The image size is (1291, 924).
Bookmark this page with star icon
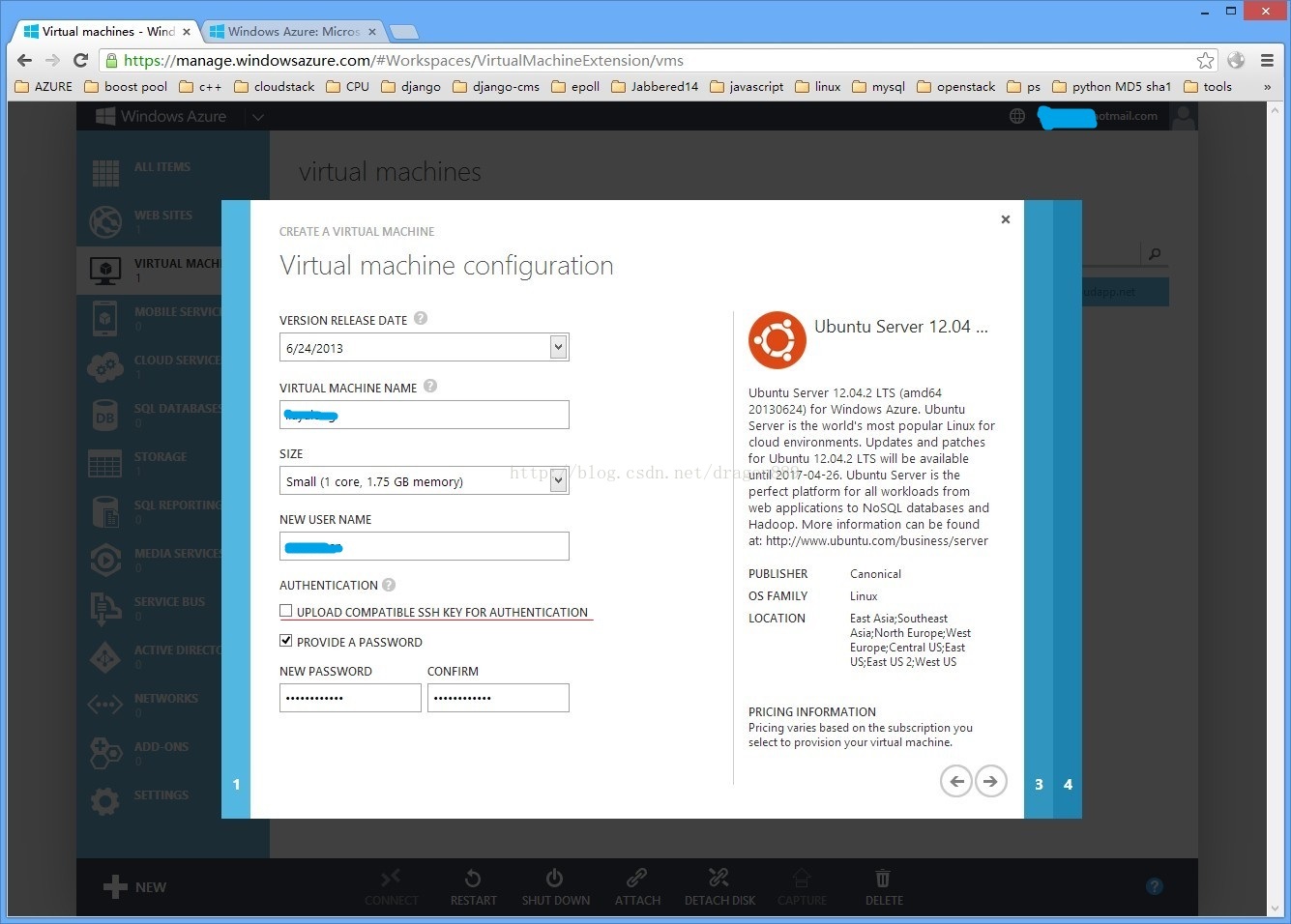coord(1205,61)
